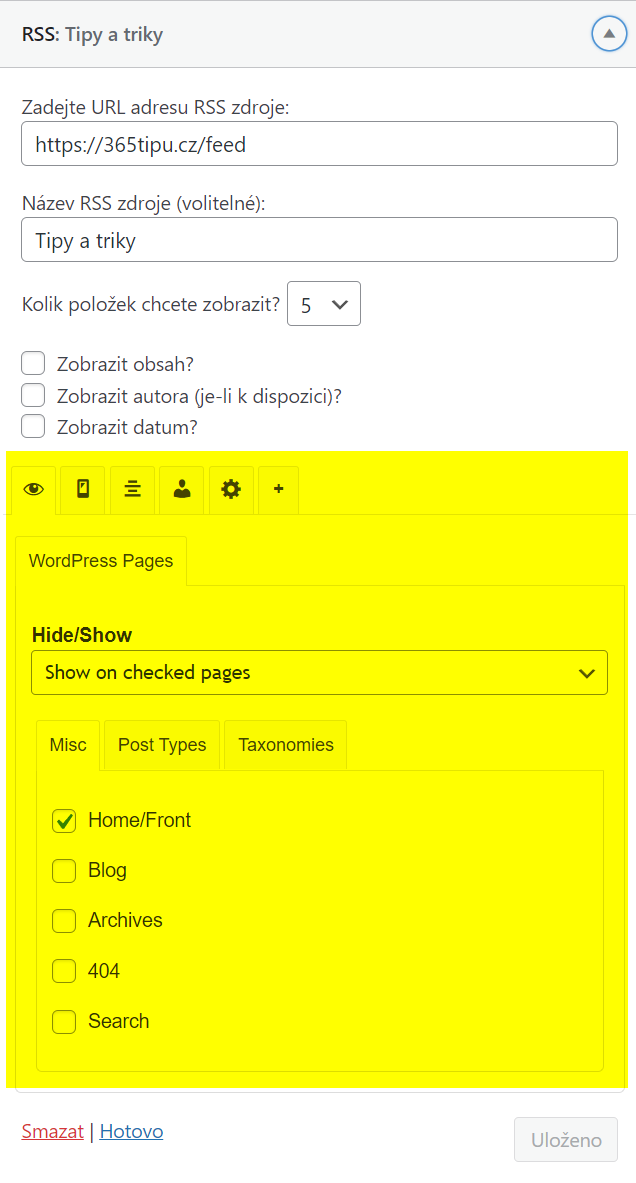636x1183 pixels.
Task: Click the Hotovo link
Action: 131,1132
